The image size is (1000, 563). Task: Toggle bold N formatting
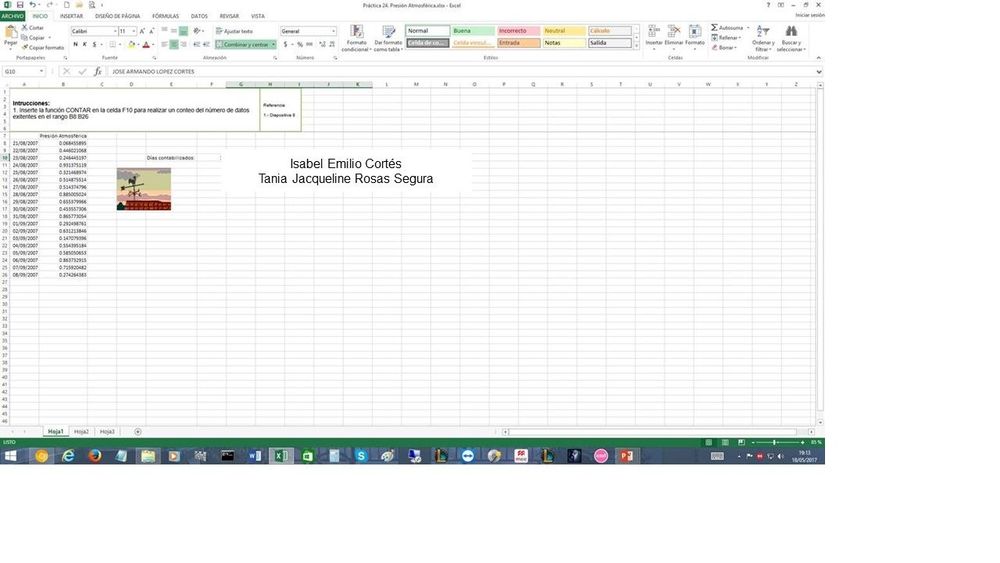[75, 45]
